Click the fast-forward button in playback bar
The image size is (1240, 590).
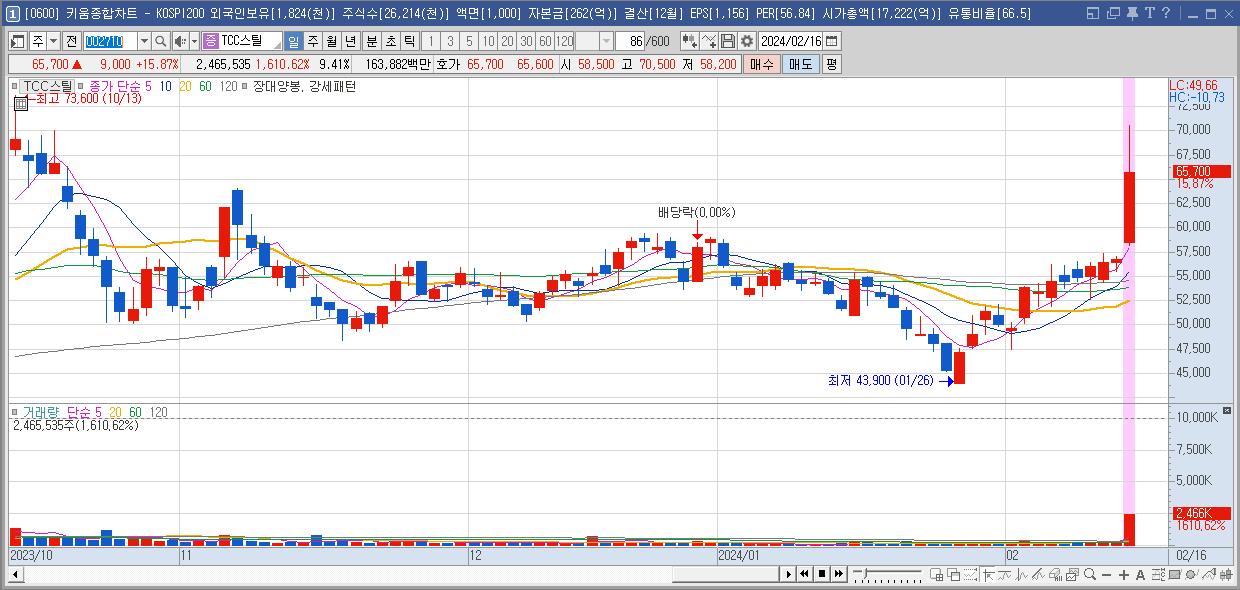839,574
